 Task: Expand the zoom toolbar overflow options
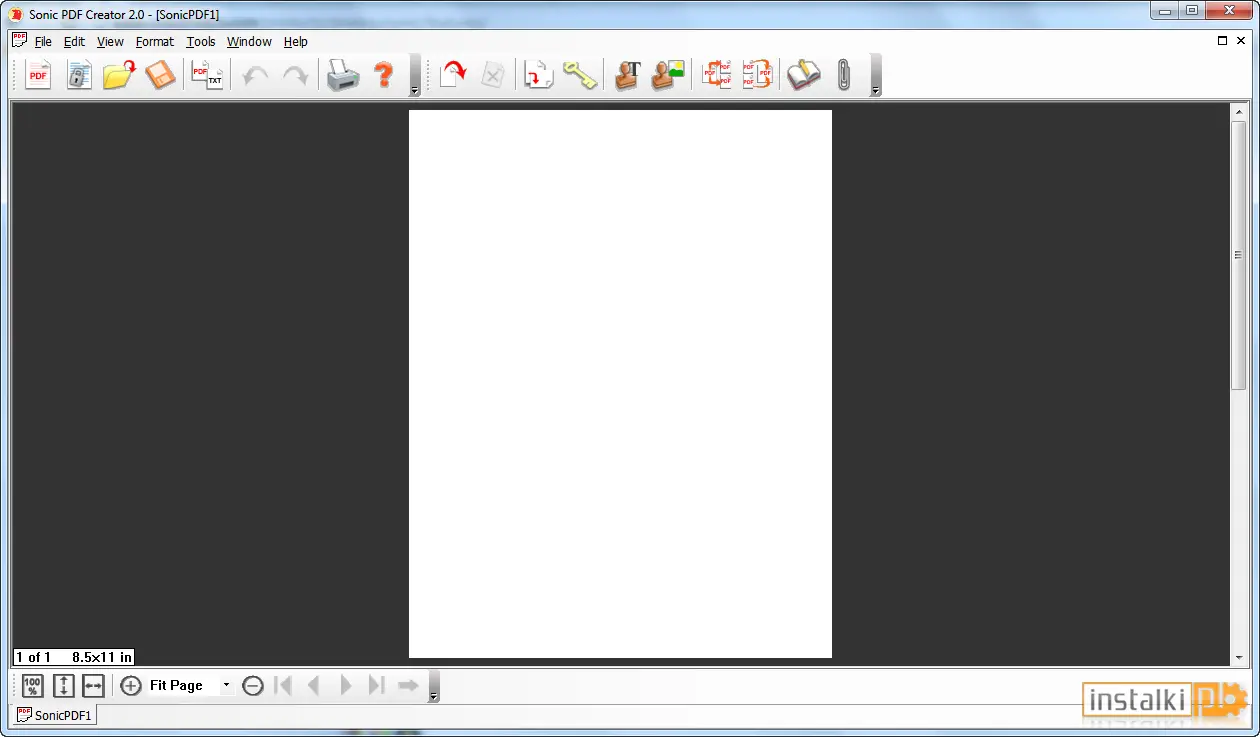tap(433, 686)
